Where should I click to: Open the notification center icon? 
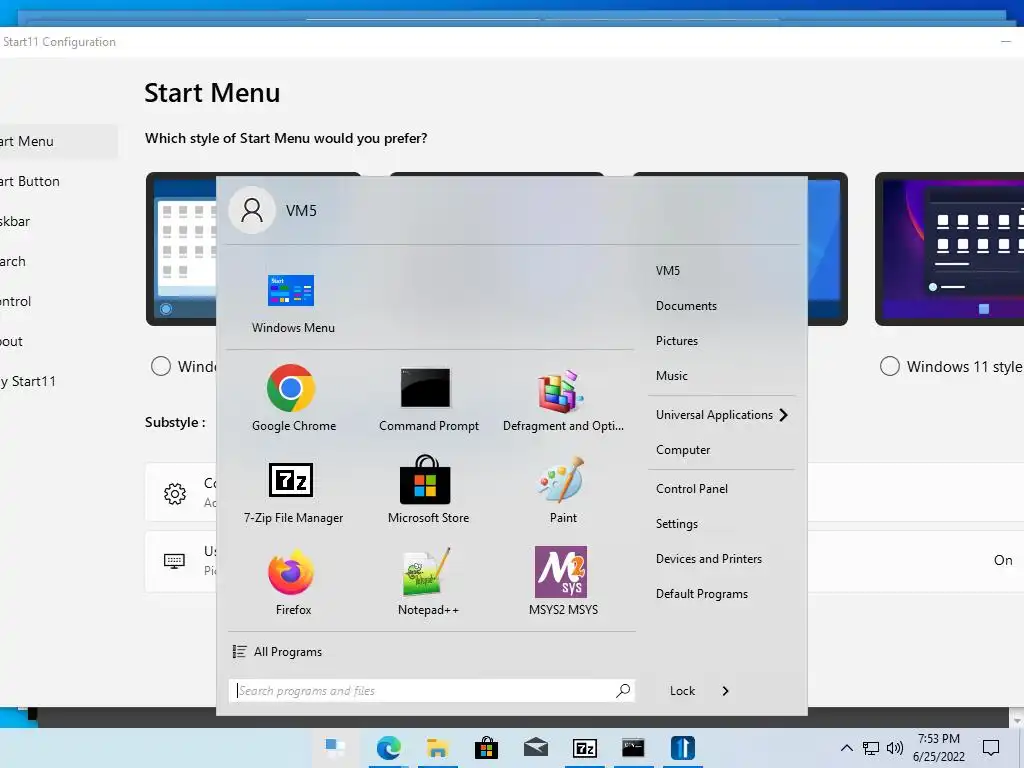click(x=991, y=748)
